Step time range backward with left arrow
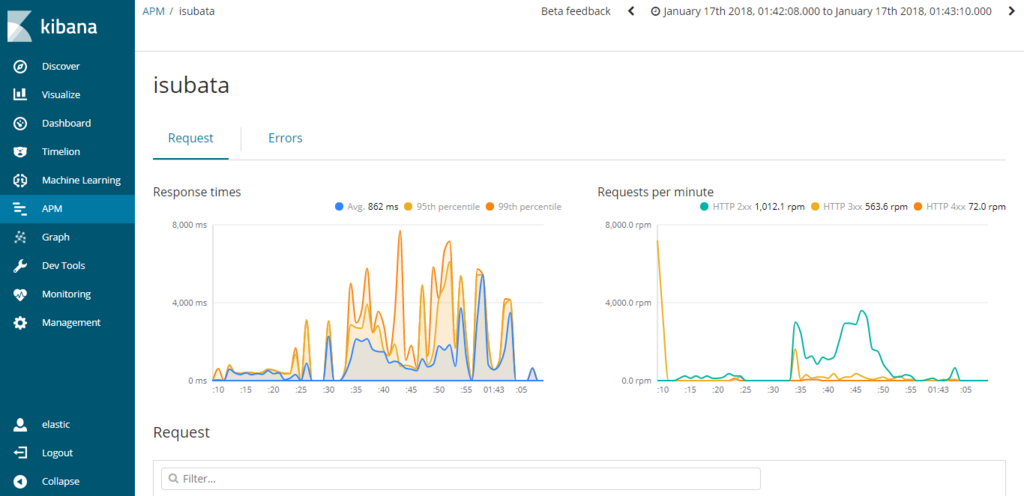This screenshot has width=1024, height=496. coord(632,11)
